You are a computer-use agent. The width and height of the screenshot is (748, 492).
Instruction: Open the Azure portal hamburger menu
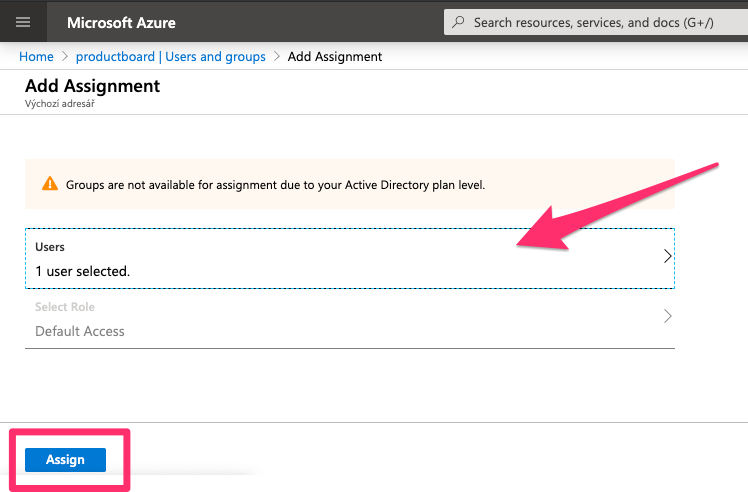point(24,22)
